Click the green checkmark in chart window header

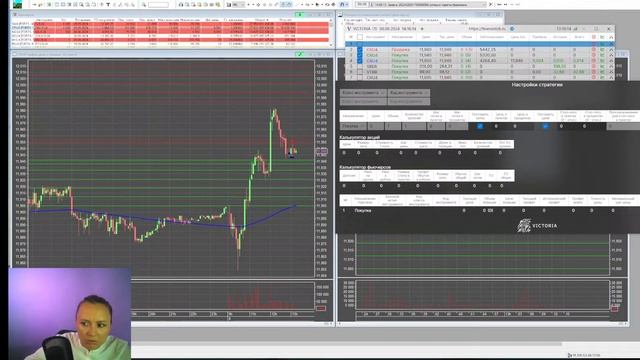pos(300,54)
